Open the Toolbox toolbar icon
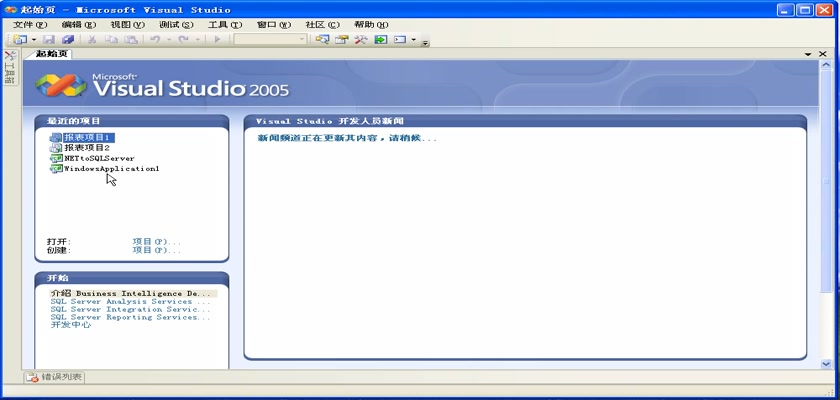This screenshot has width=840, height=400. point(361,40)
